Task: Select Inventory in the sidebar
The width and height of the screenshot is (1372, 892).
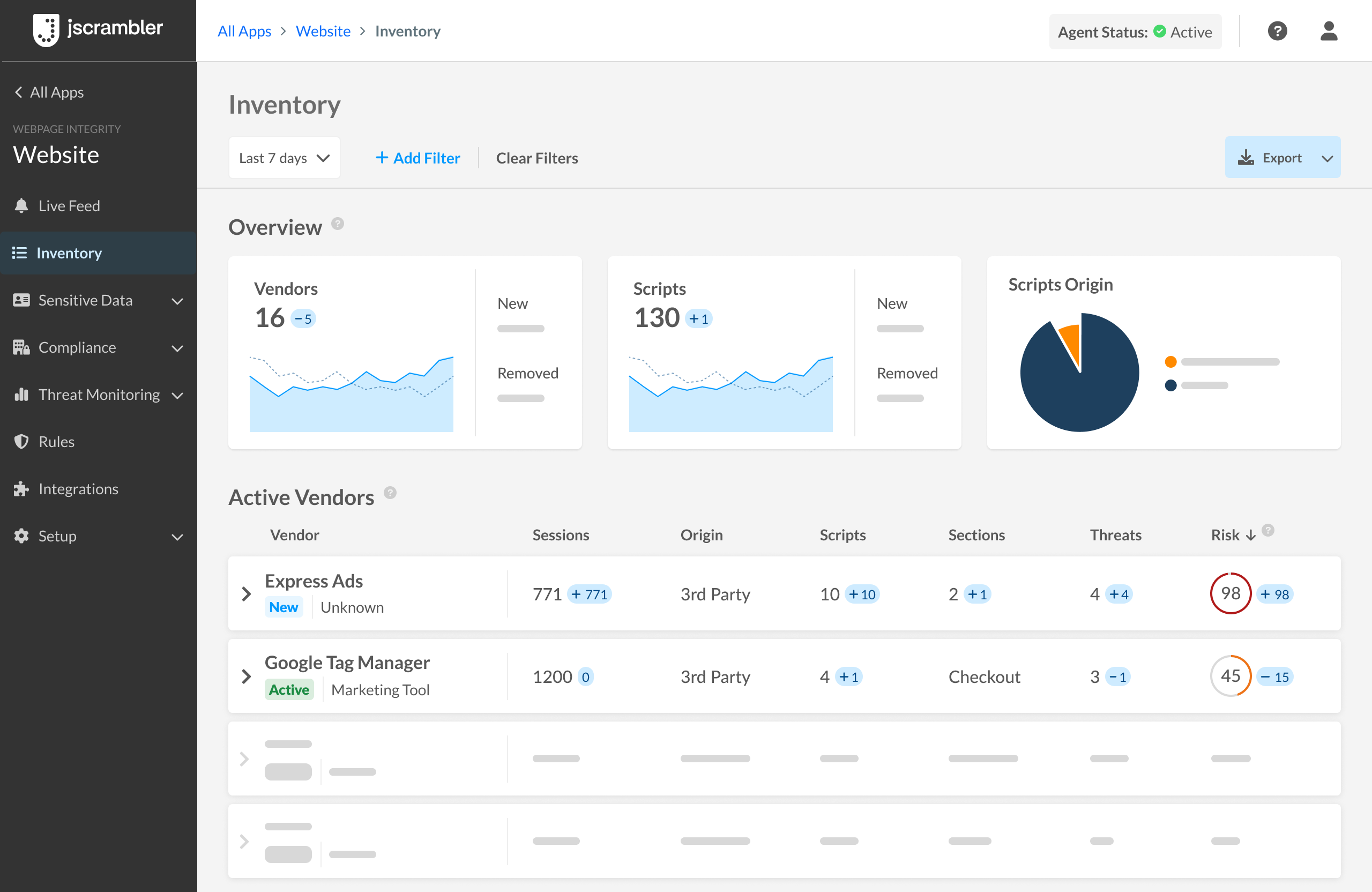Action: pyautogui.click(x=69, y=253)
